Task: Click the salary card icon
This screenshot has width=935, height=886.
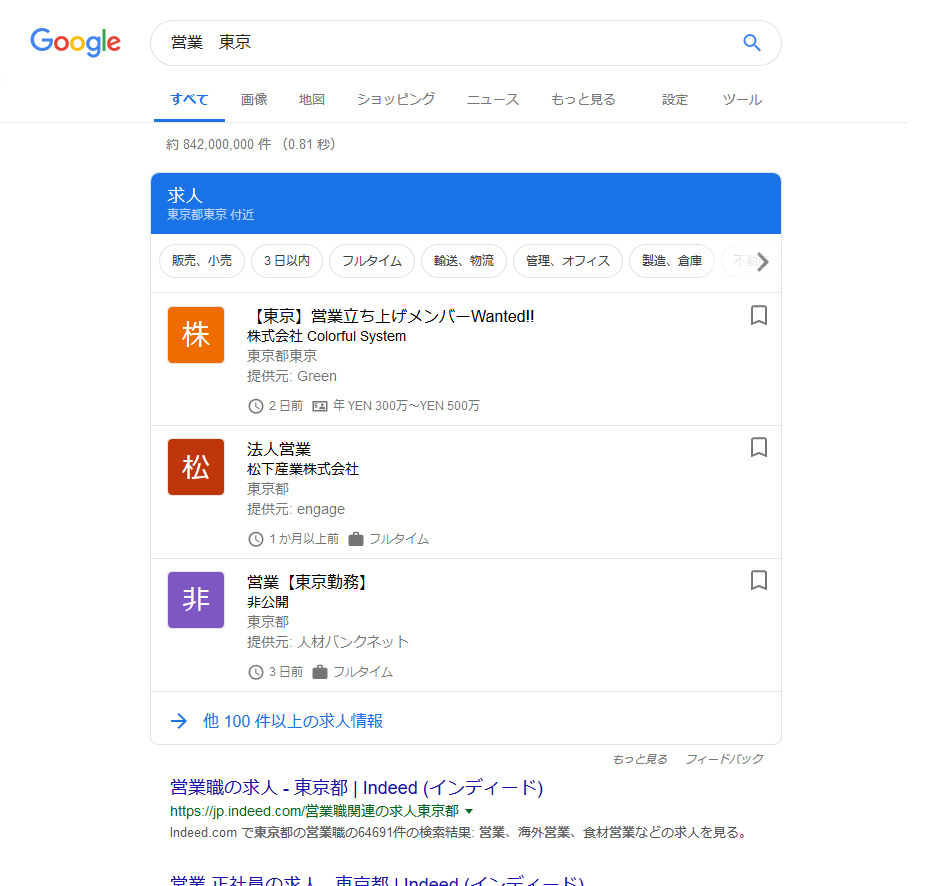Action: click(x=320, y=407)
